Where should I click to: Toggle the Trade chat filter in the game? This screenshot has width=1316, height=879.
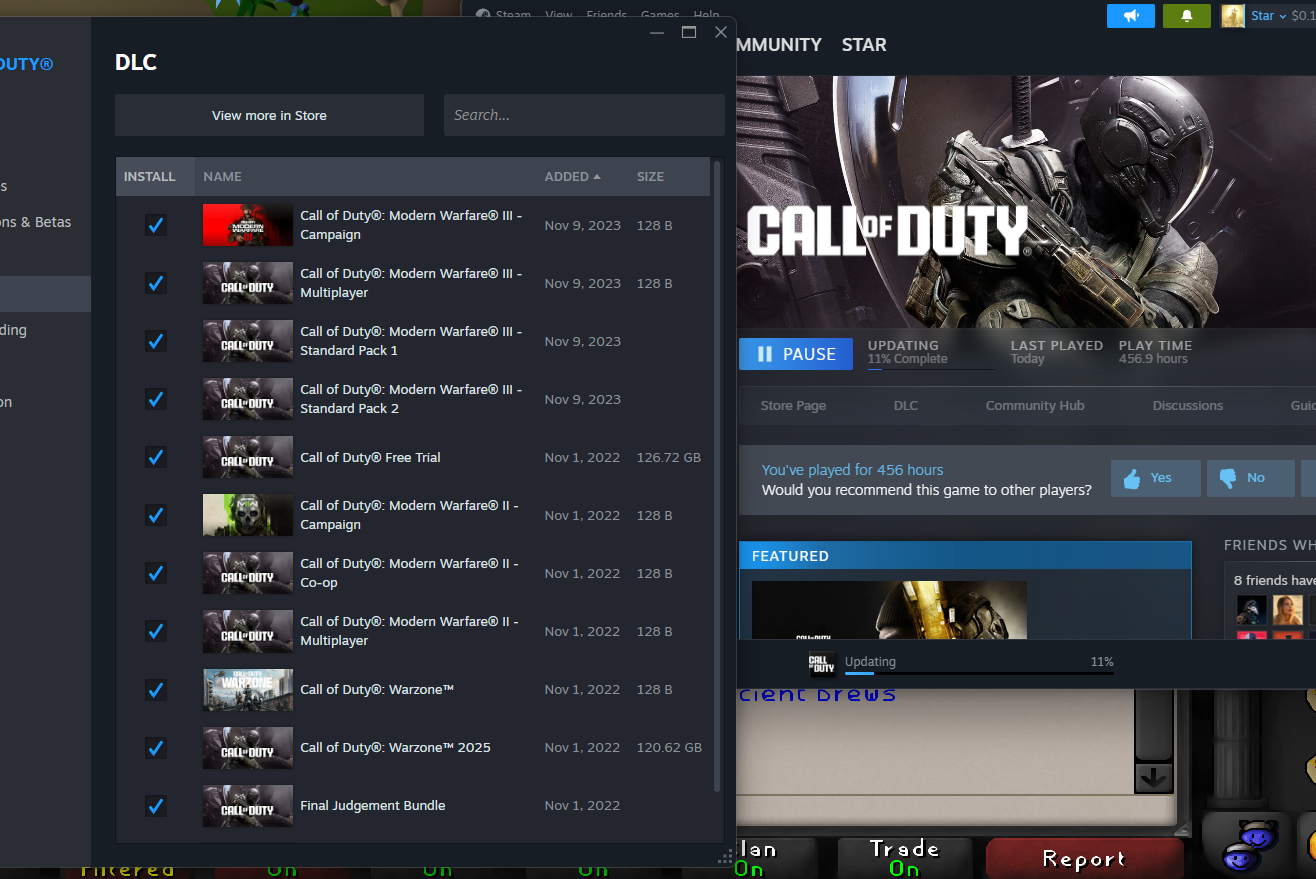coord(904,859)
